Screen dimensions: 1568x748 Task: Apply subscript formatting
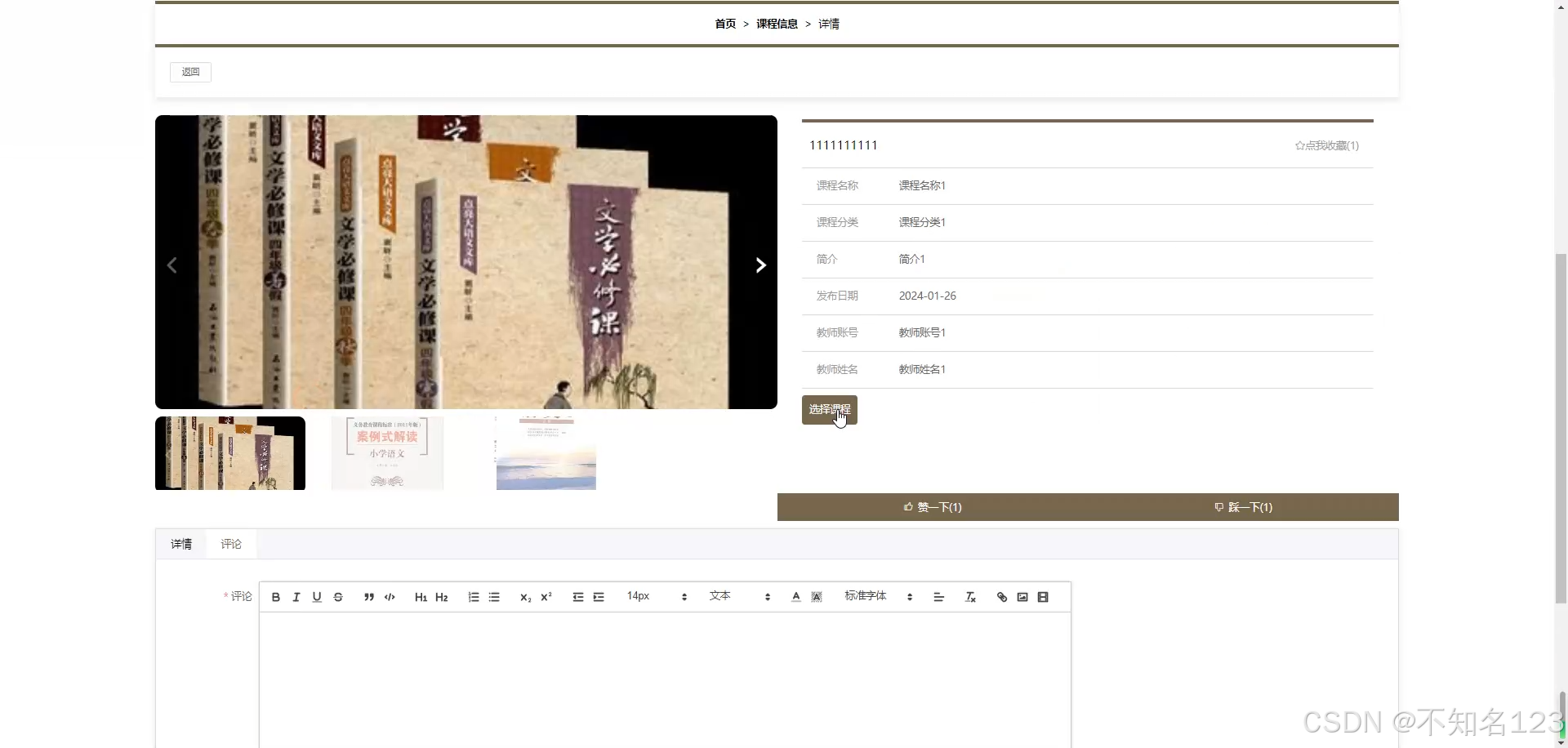(x=525, y=597)
